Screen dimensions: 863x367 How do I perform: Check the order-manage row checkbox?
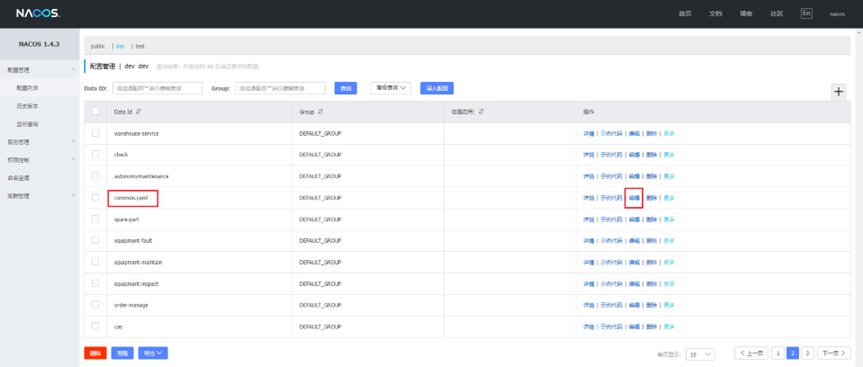tap(96, 304)
